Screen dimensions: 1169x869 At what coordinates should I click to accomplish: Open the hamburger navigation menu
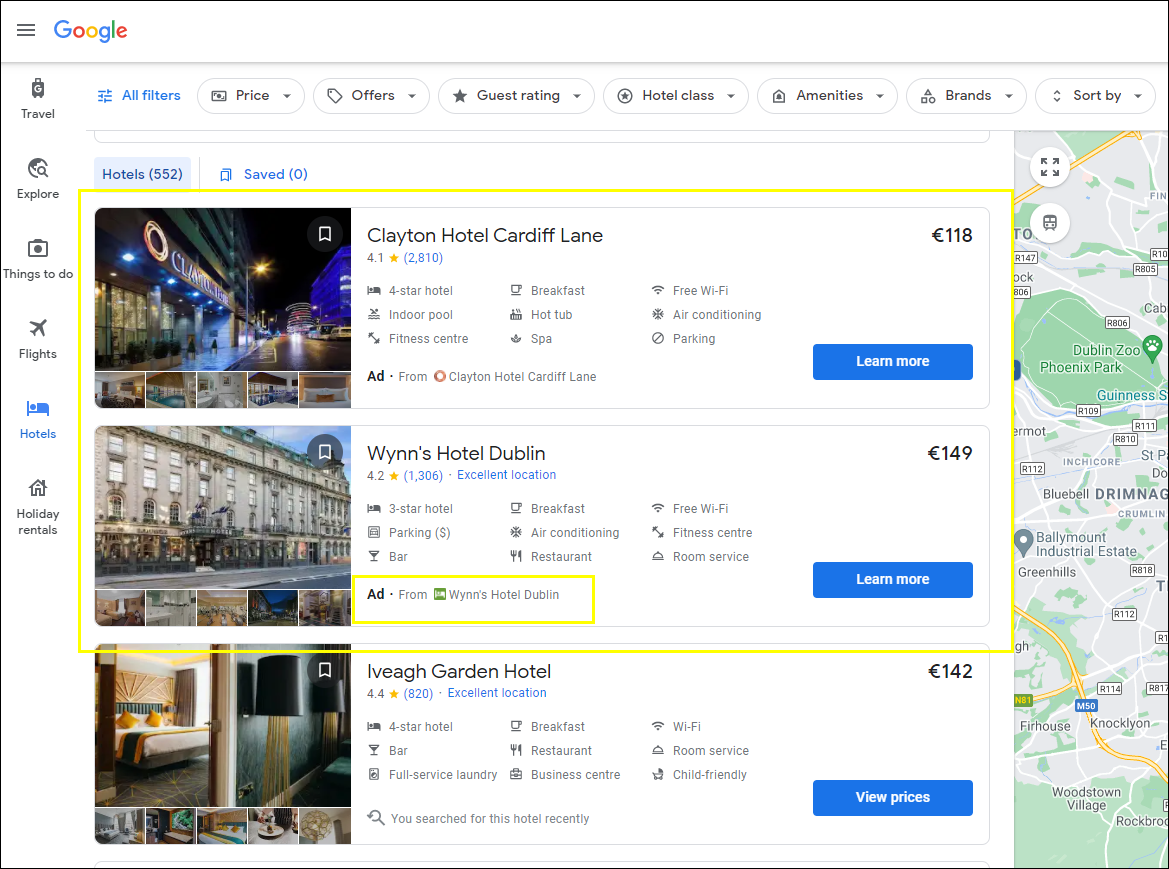[26, 30]
